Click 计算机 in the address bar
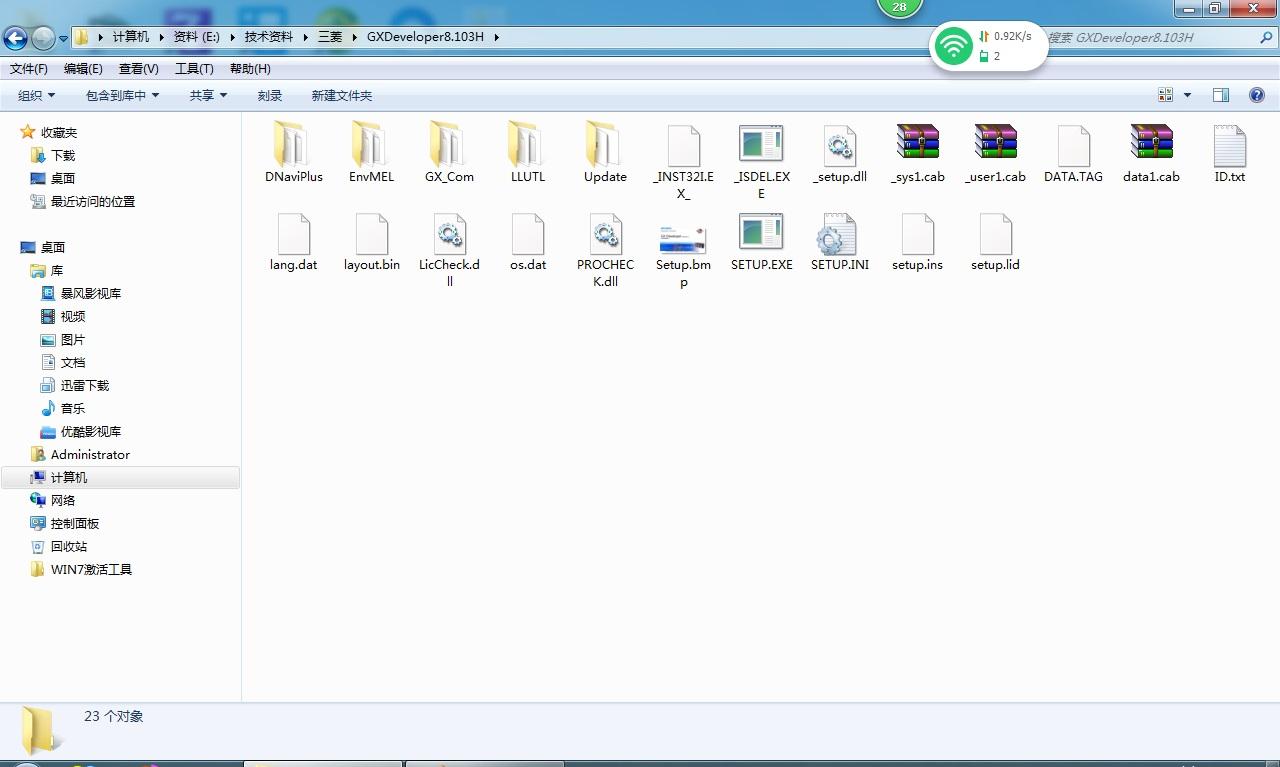This screenshot has width=1280, height=767. (x=130, y=37)
